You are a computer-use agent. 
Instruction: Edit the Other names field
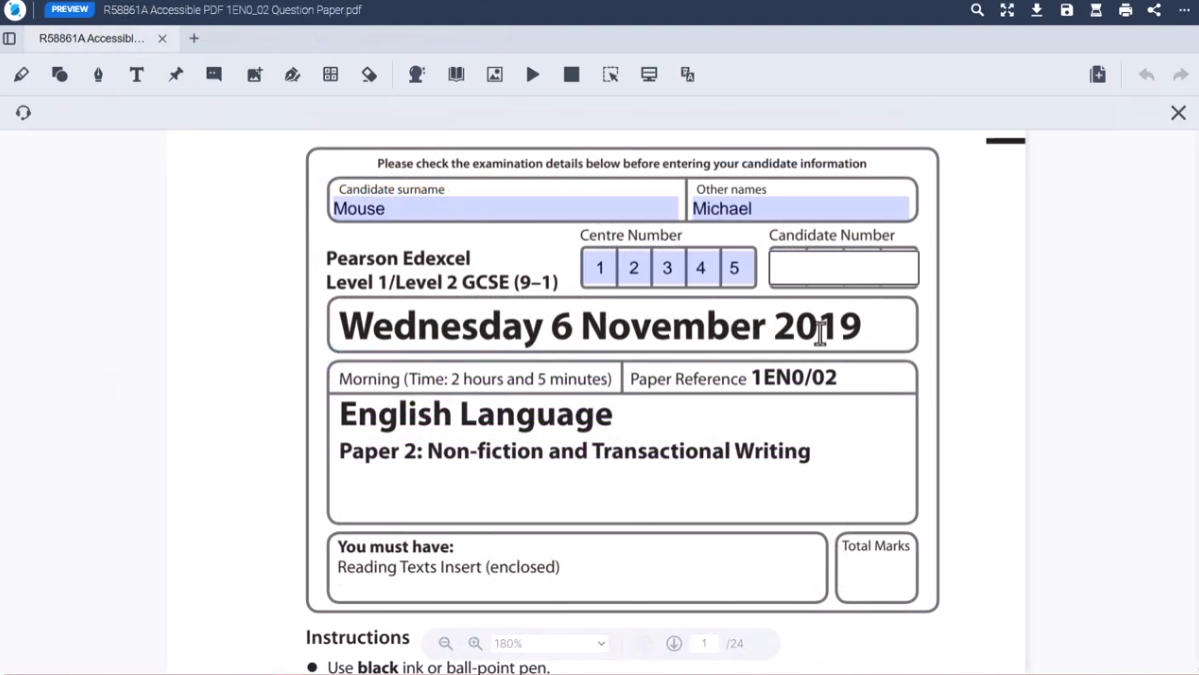point(800,209)
